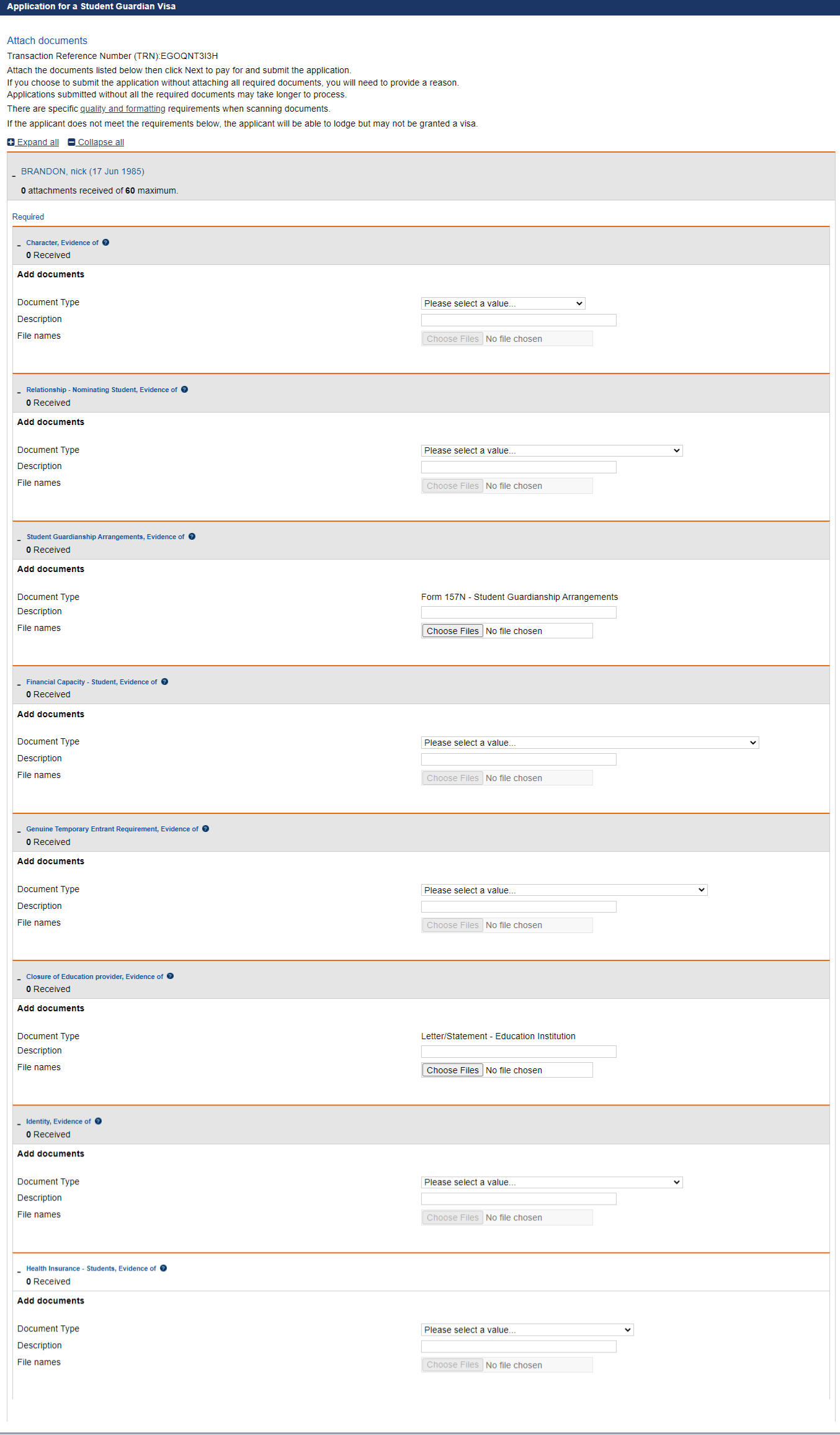Collapse the Genuine Temporary Entrant Requirement section

(x=19, y=831)
